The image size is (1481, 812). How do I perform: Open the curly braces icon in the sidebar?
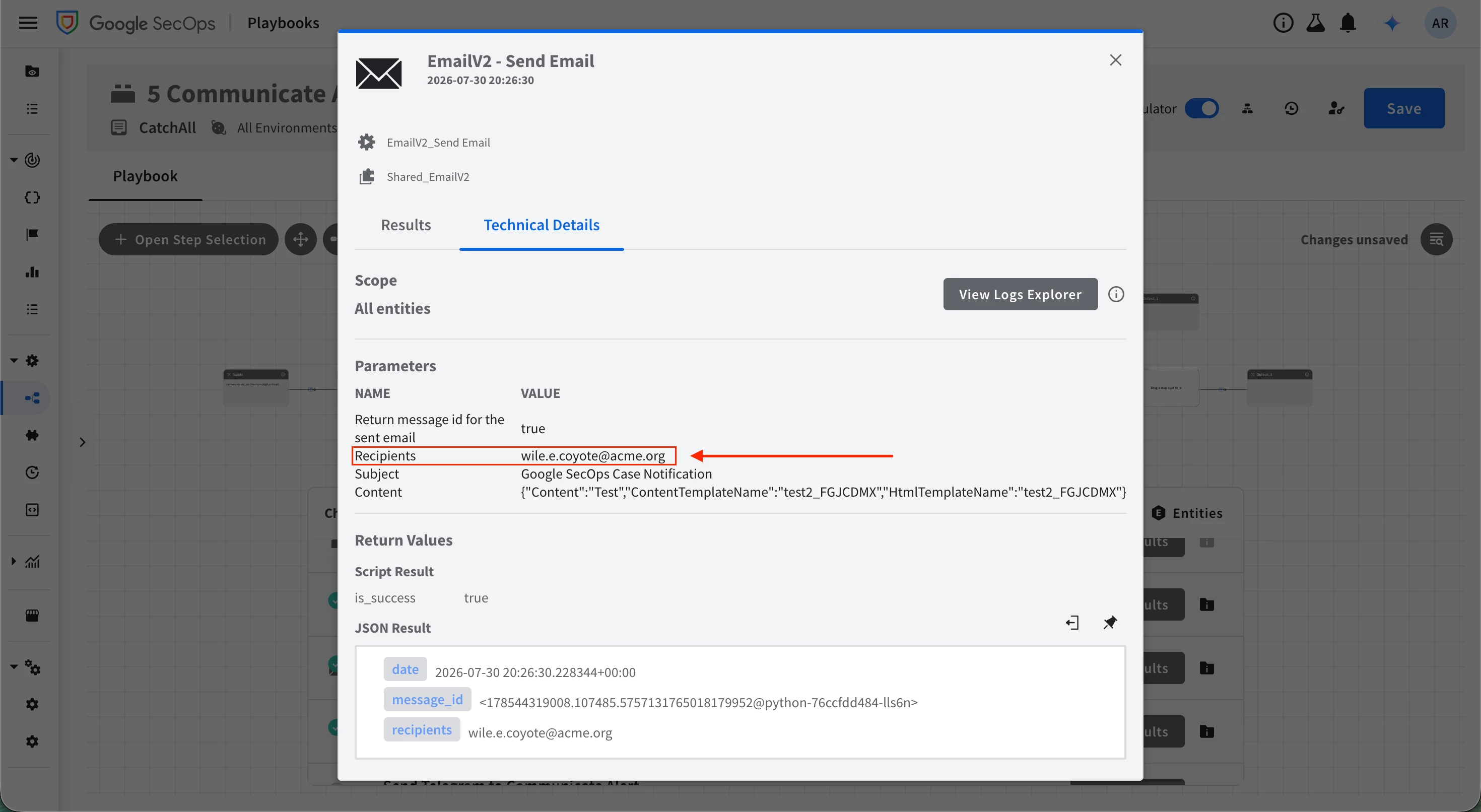tap(32, 197)
